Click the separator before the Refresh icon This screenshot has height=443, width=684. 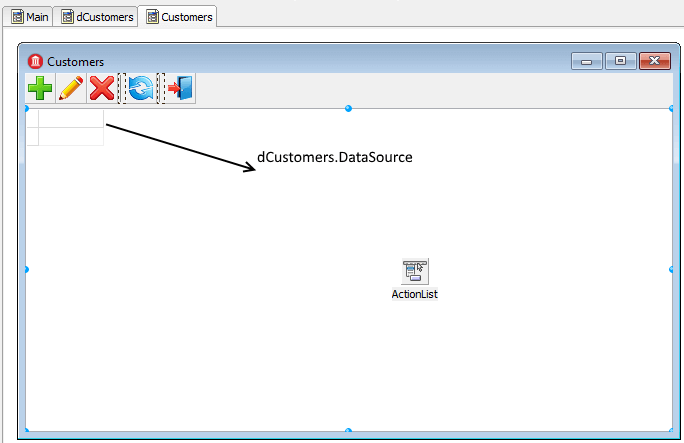click(x=122, y=89)
